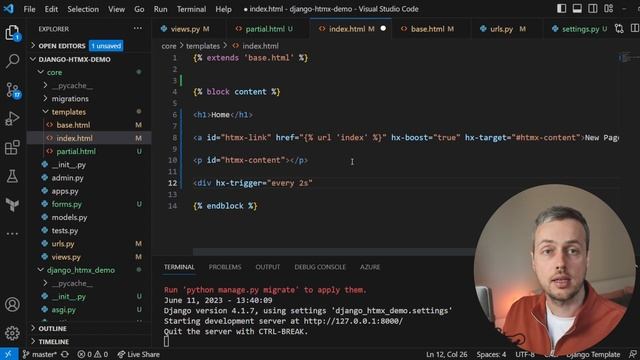Open remote window indicator in status bar
The width and height of the screenshot is (640, 360).
tap(9, 354)
